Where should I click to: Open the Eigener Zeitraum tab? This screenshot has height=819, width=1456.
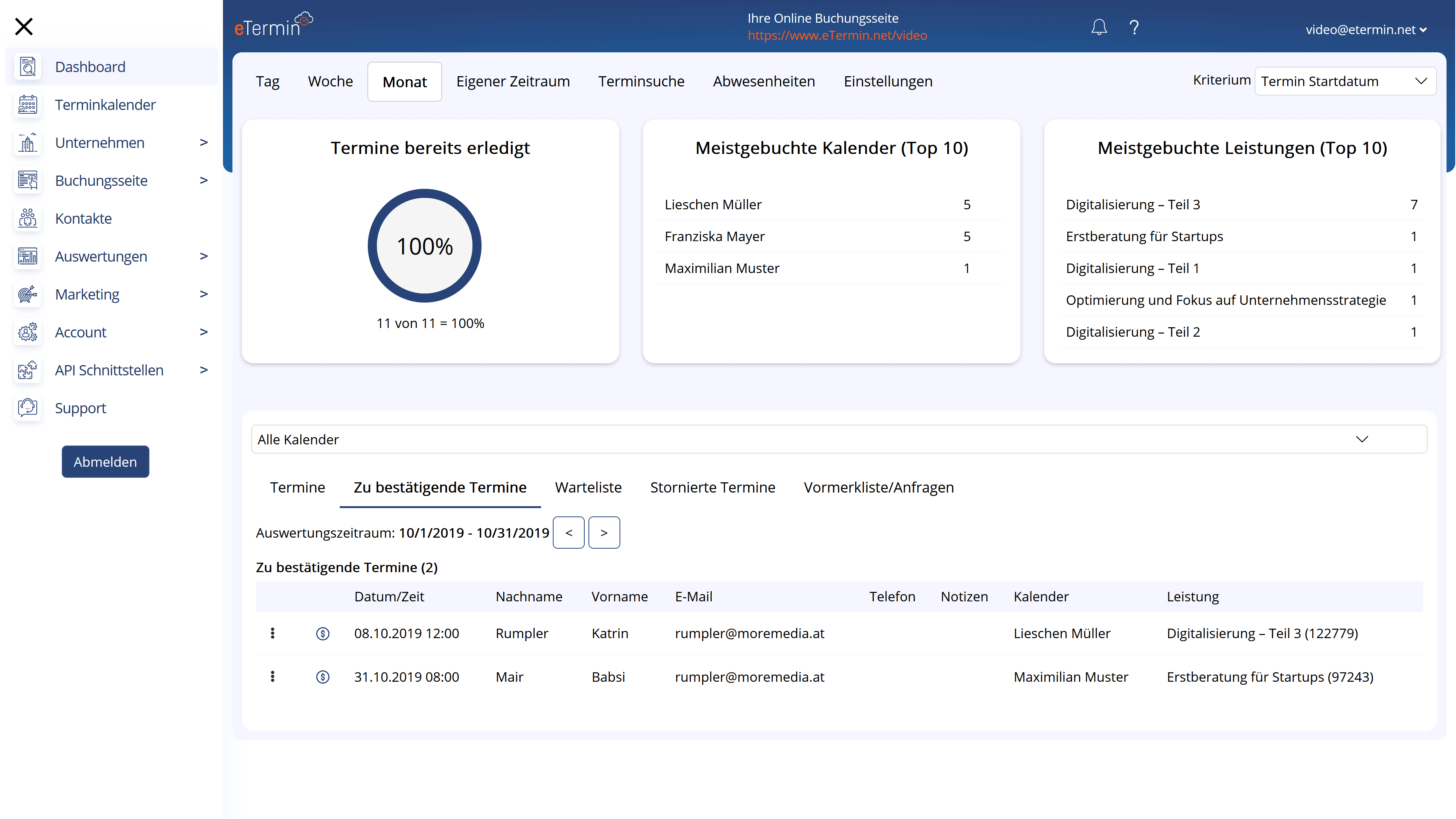click(x=513, y=82)
